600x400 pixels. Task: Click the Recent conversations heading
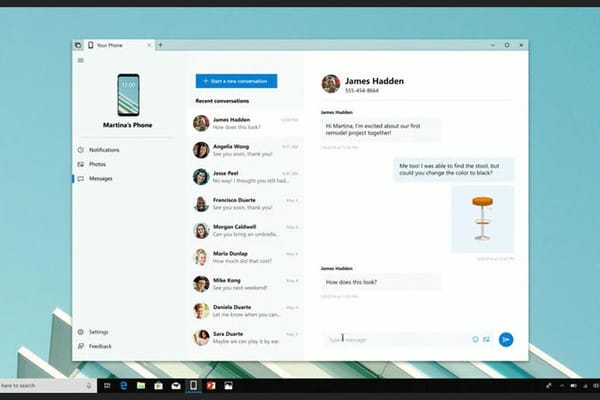[222, 101]
